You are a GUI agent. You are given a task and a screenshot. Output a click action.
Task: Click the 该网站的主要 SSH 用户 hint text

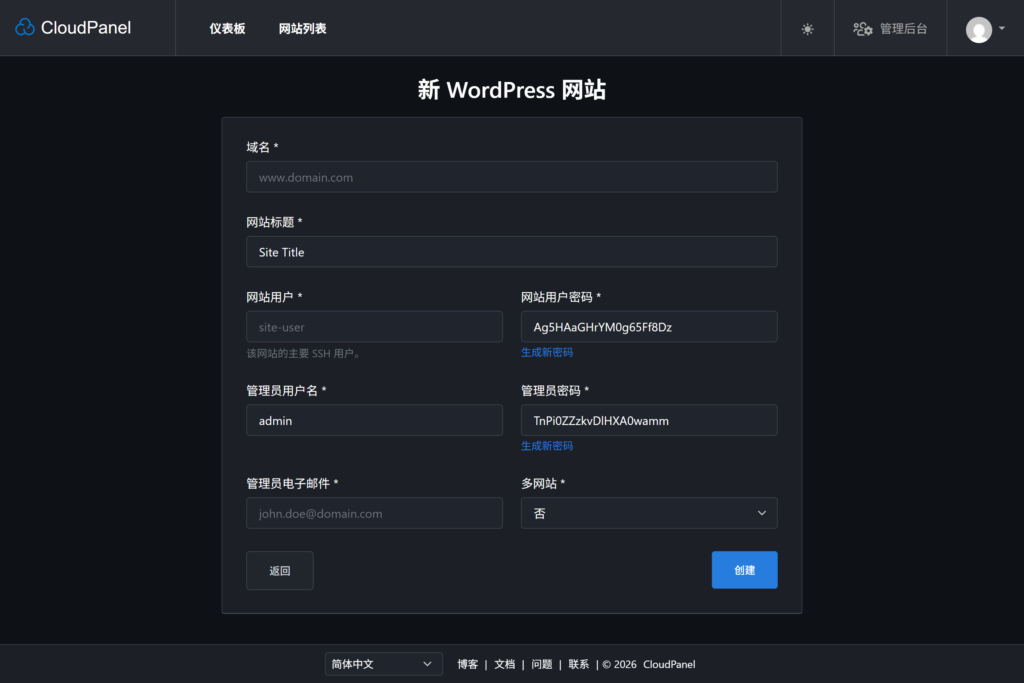tap(303, 353)
